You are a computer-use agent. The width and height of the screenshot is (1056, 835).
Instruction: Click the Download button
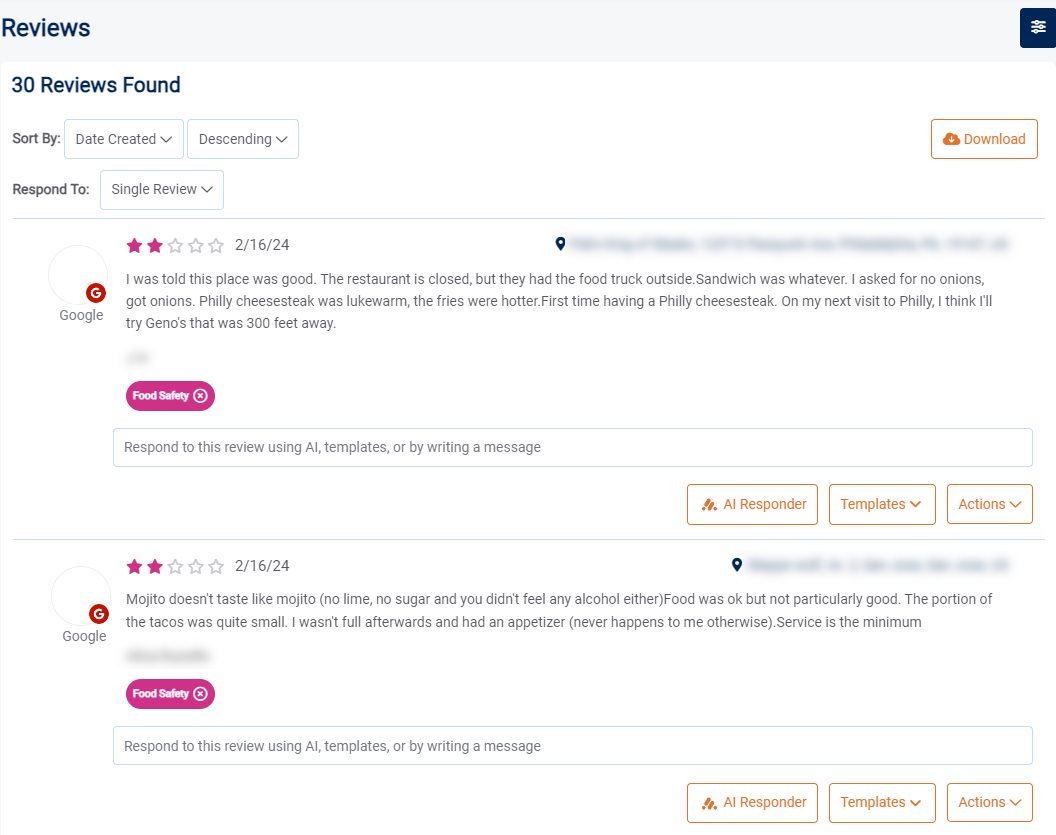(984, 139)
